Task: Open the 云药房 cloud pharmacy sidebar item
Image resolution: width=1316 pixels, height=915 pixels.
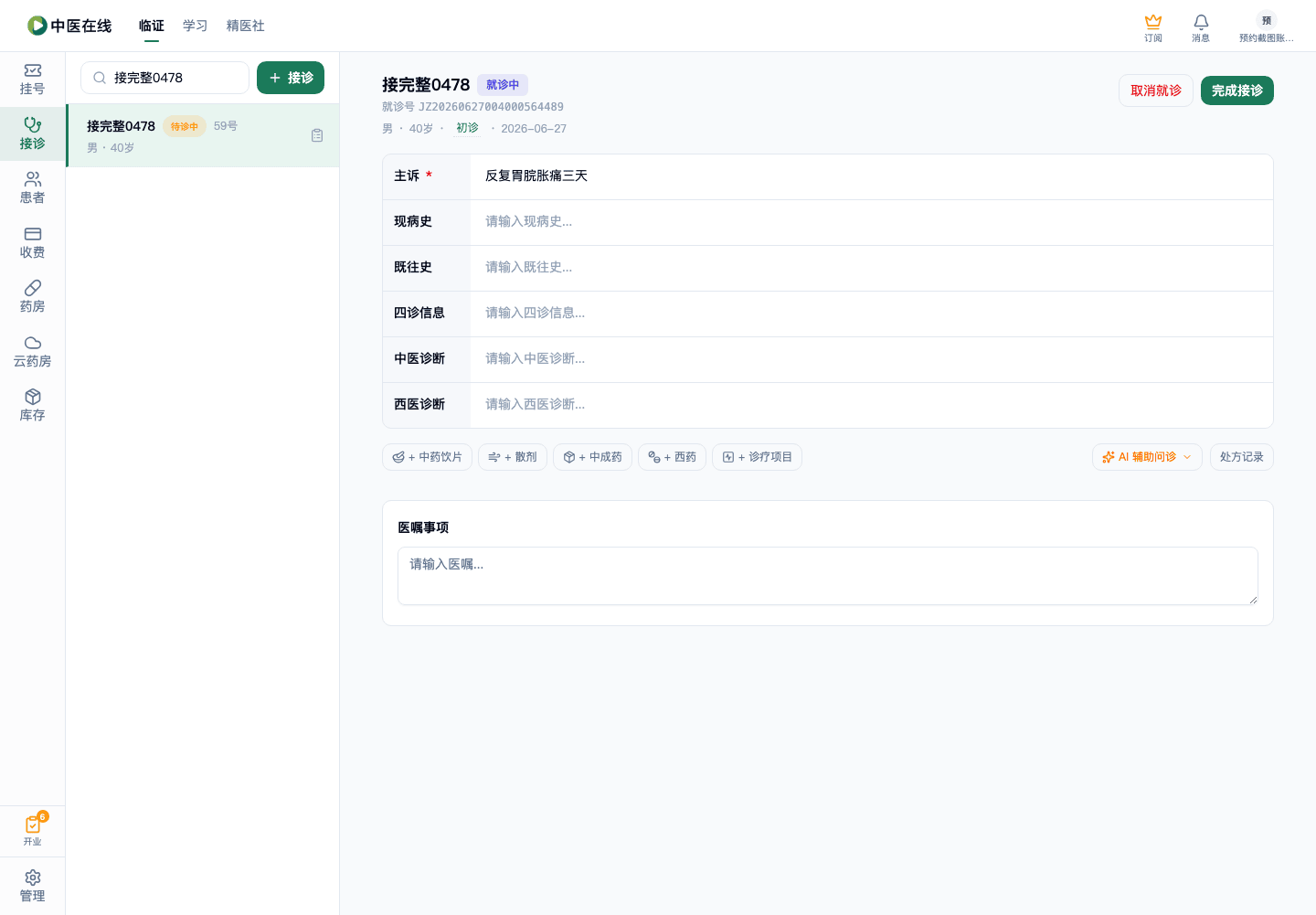Action: coord(33,352)
